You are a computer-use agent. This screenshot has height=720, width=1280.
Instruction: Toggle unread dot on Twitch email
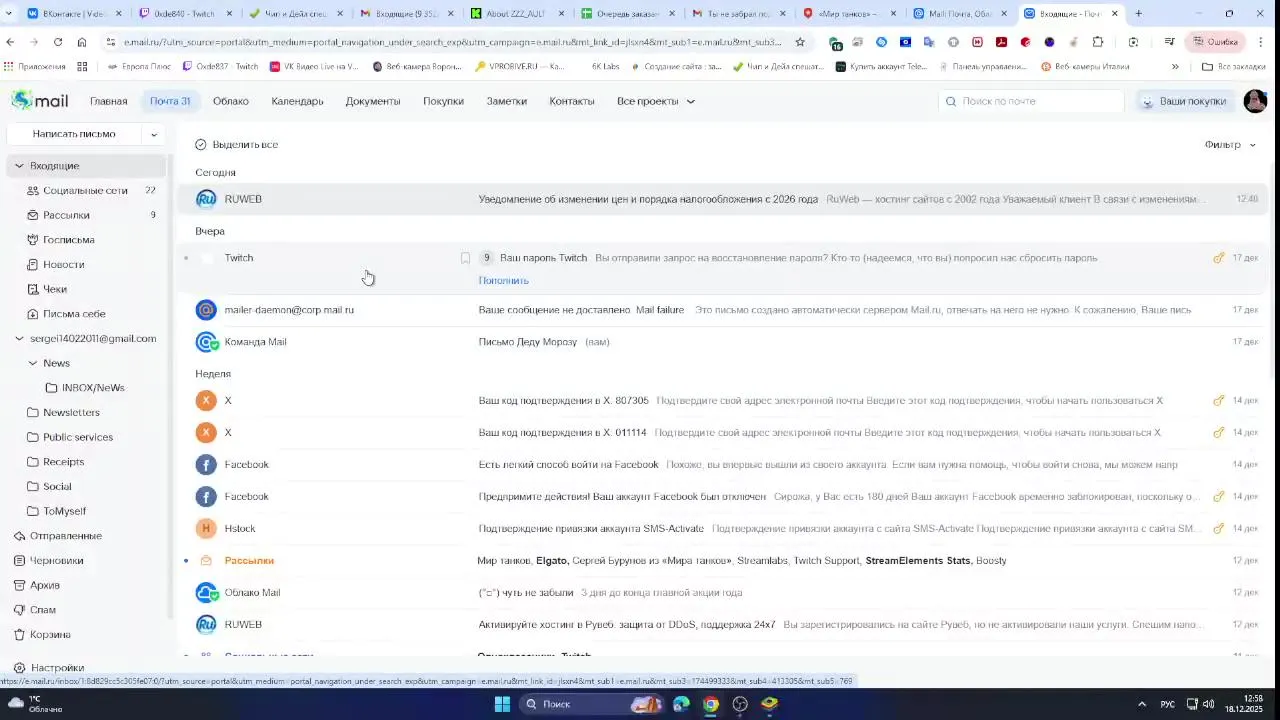pyautogui.click(x=186, y=258)
